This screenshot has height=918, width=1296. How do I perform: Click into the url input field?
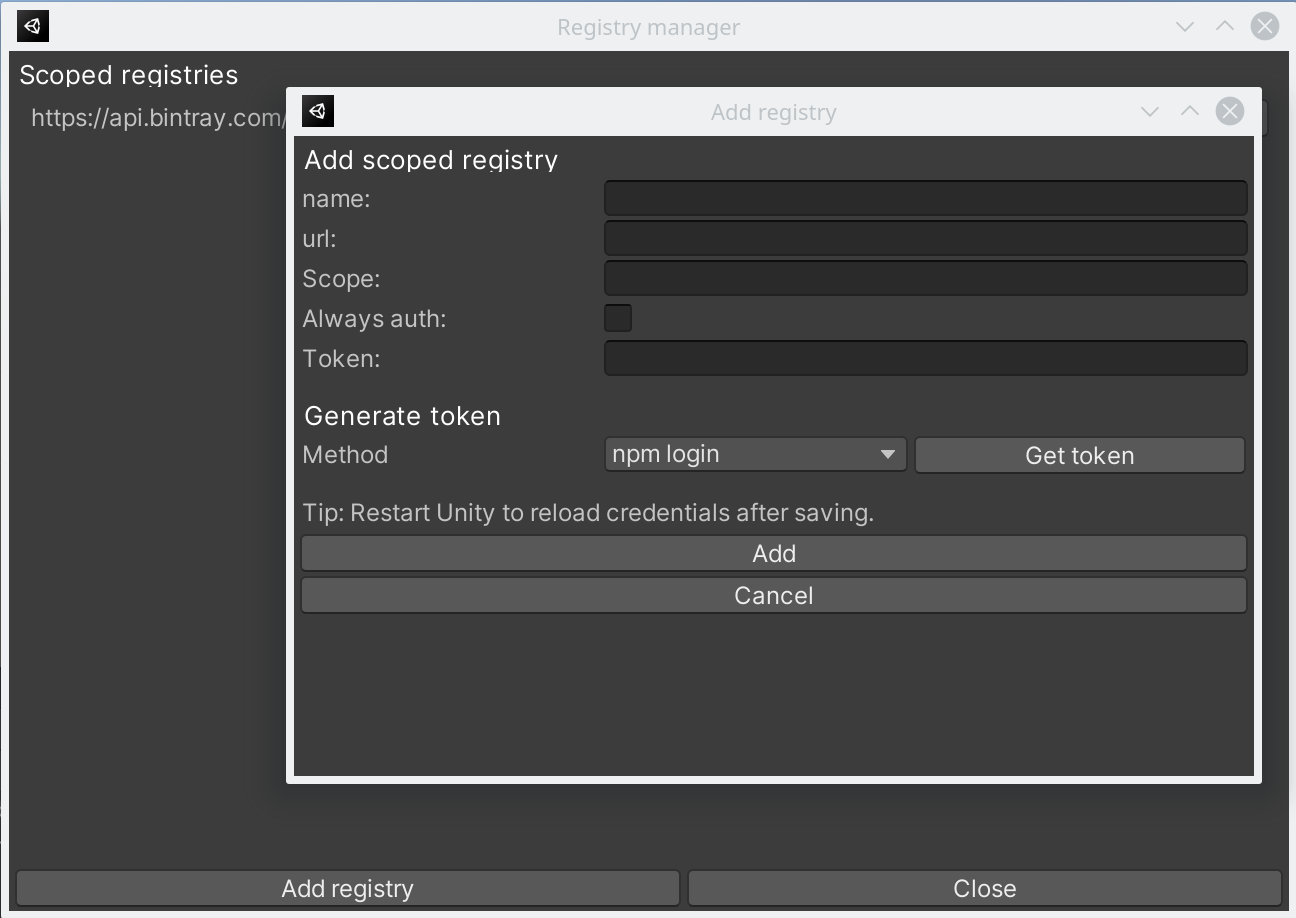[925, 238]
